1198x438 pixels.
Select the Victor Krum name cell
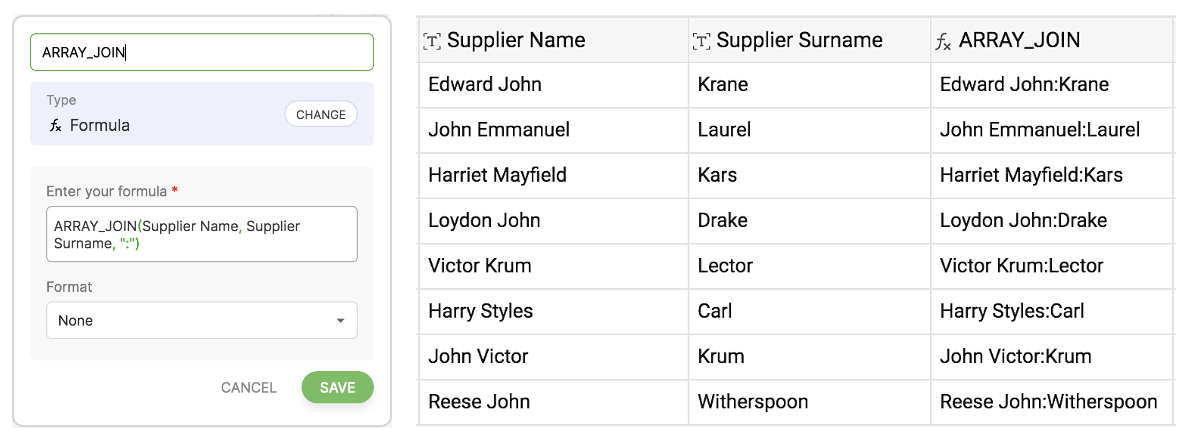pyautogui.click(x=480, y=266)
